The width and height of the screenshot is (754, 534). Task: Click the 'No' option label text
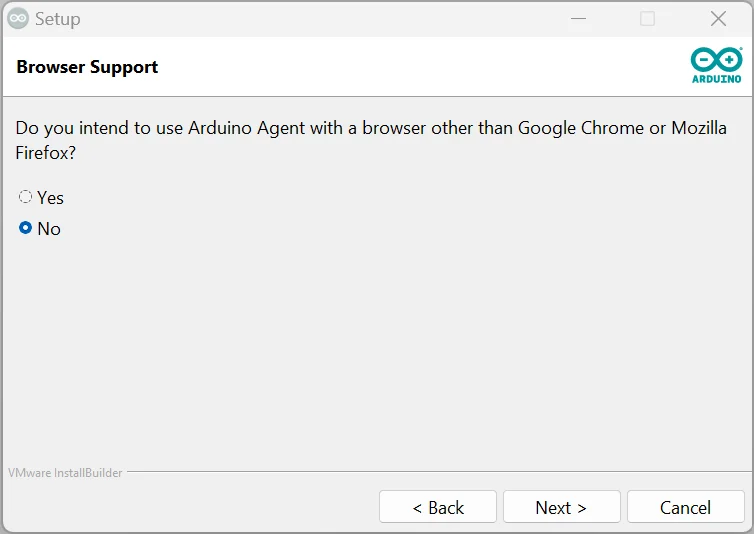49,229
